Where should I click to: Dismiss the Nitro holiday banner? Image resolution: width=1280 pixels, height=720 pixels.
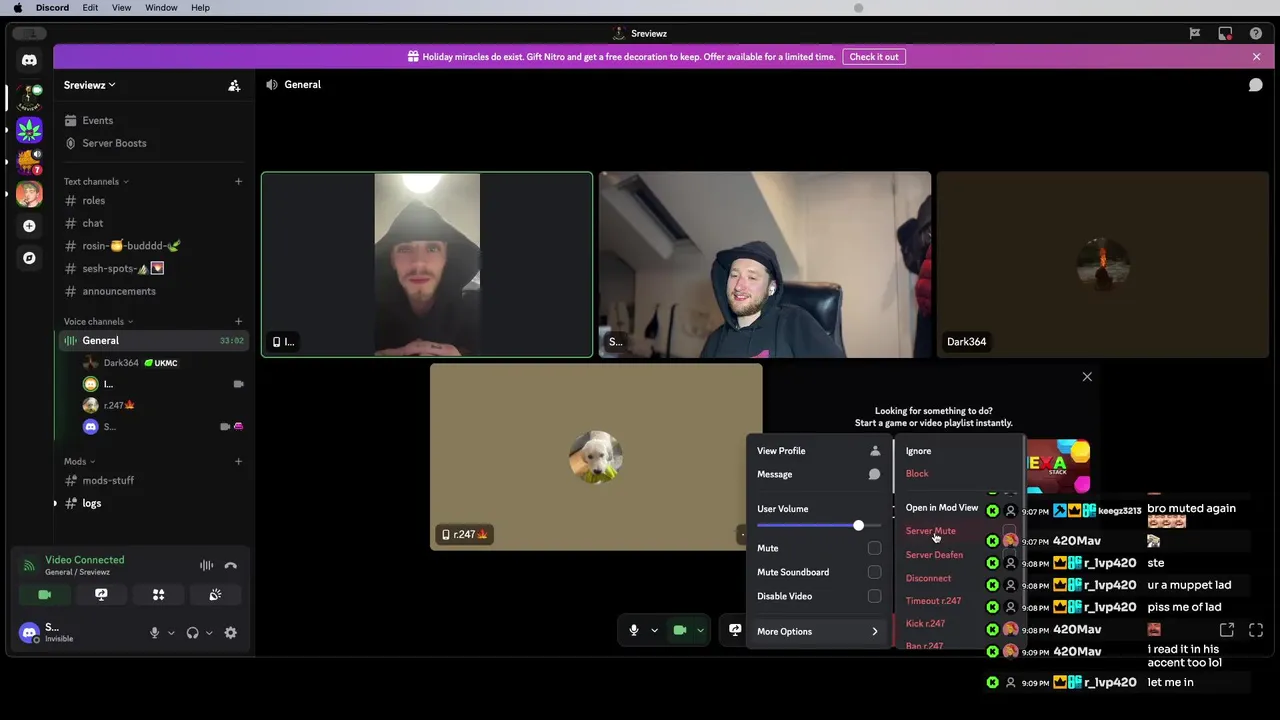(x=1257, y=57)
